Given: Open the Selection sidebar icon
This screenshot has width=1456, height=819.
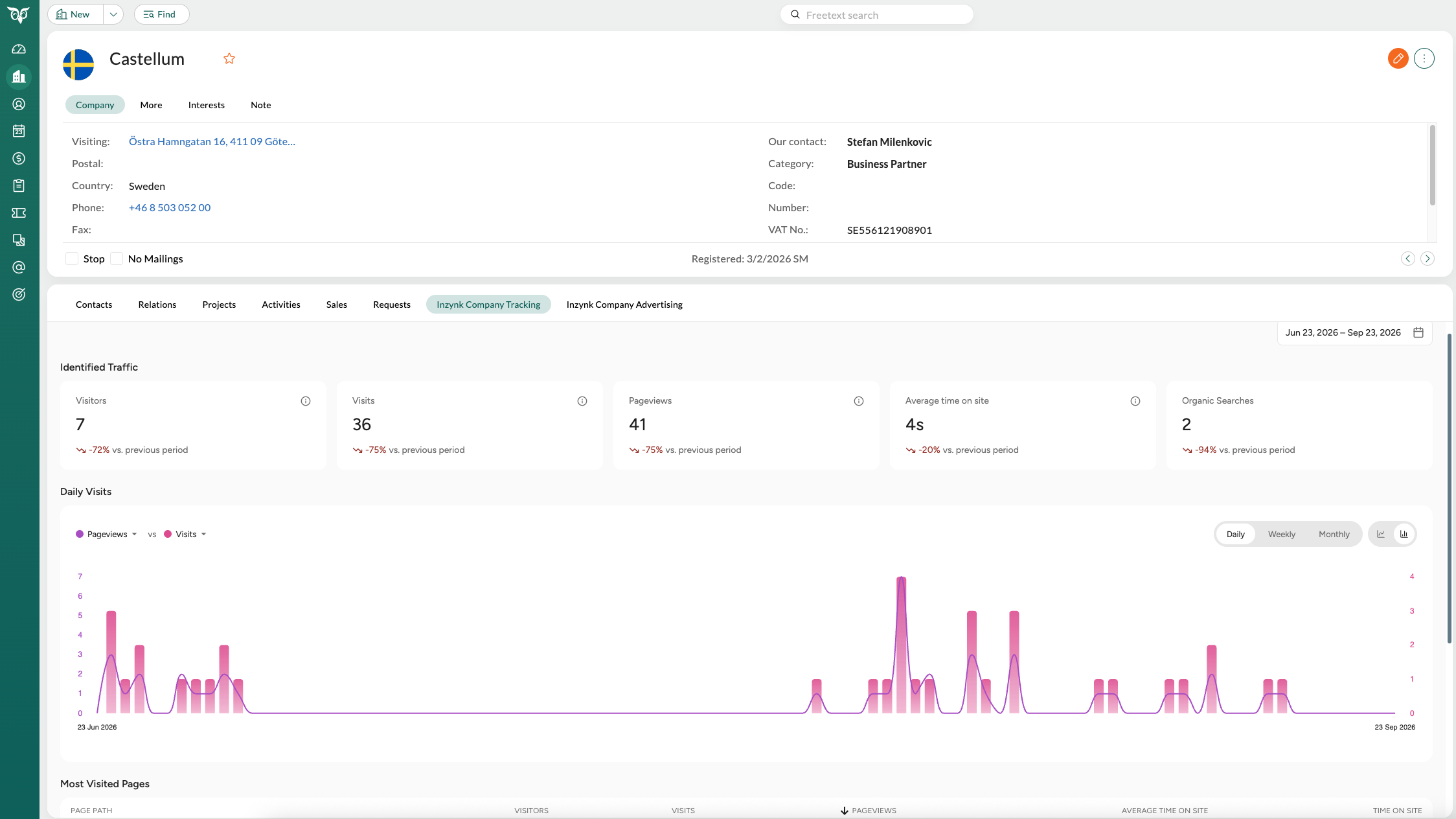Looking at the screenshot, I should pyautogui.click(x=19, y=240).
